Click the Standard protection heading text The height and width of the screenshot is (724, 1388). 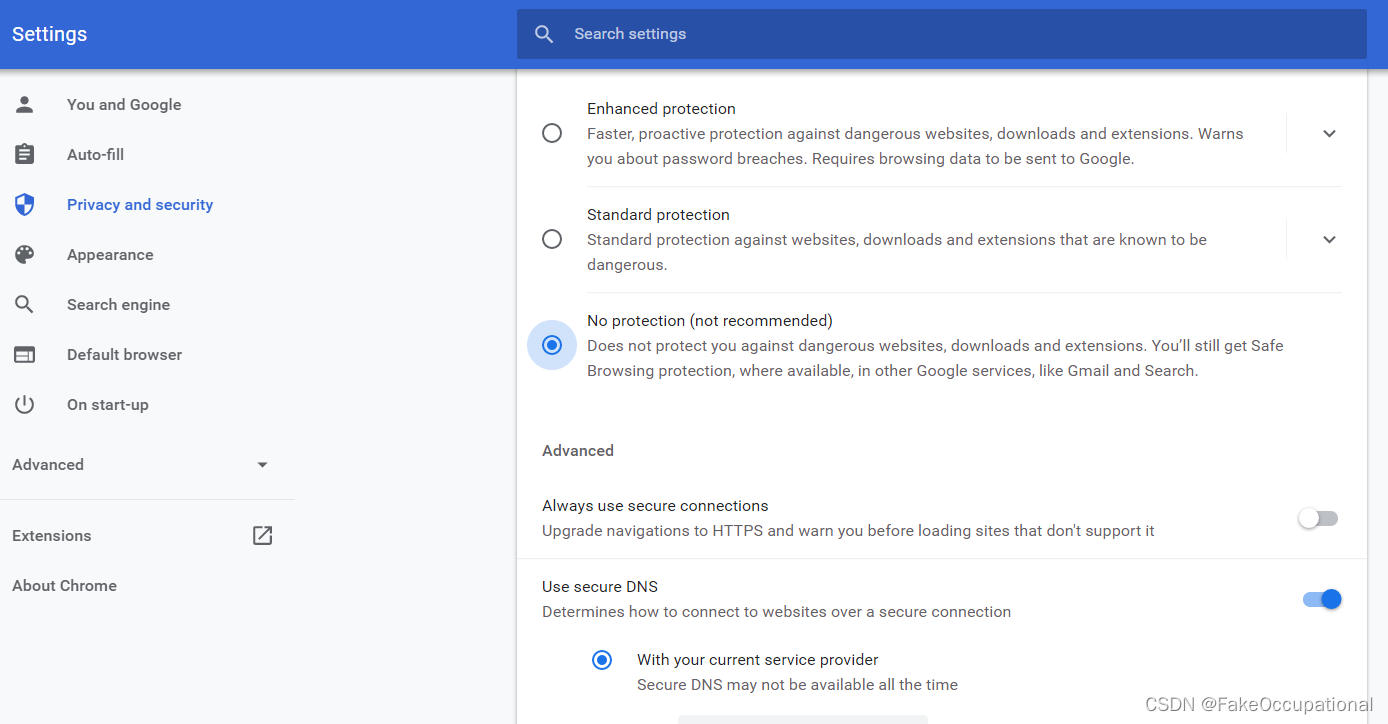658,214
